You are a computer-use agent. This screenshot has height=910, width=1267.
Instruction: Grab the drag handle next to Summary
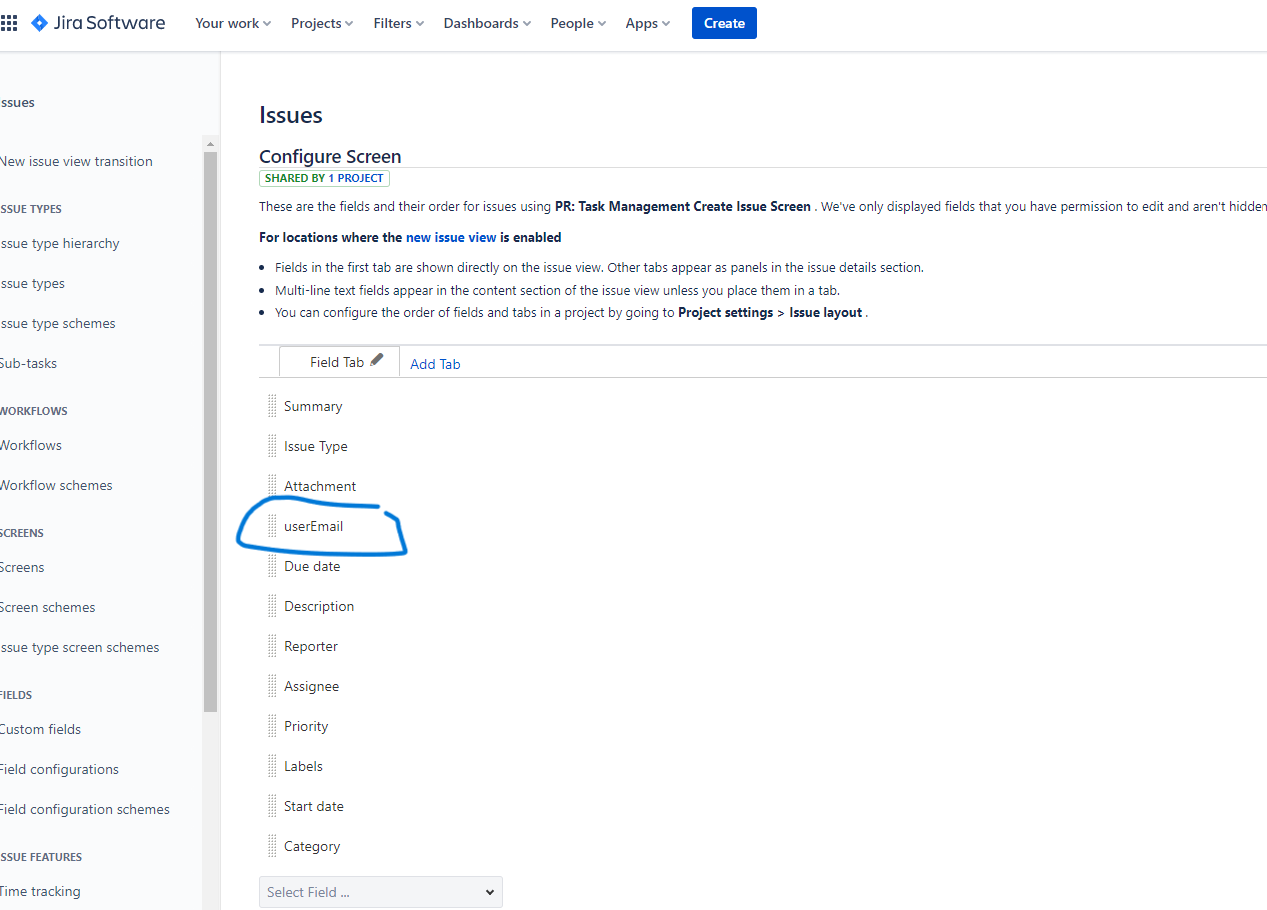(271, 405)
